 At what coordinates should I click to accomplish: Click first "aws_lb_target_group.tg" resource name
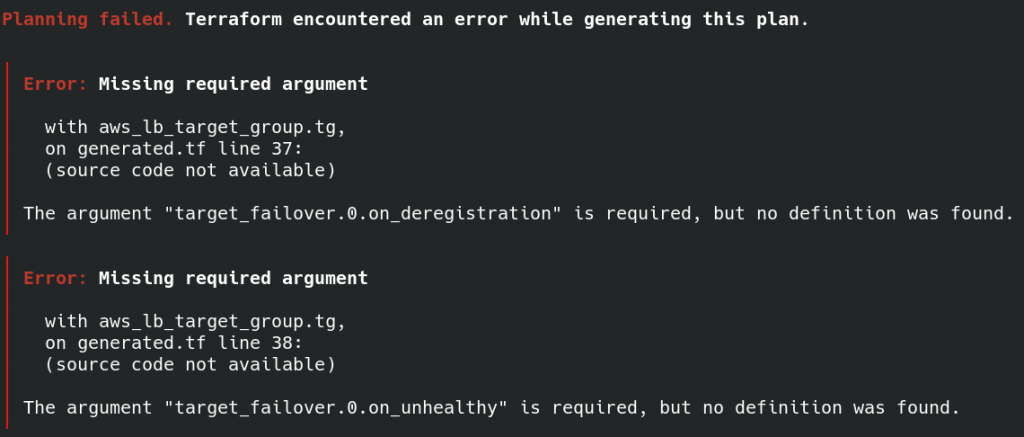click(219, 128)
